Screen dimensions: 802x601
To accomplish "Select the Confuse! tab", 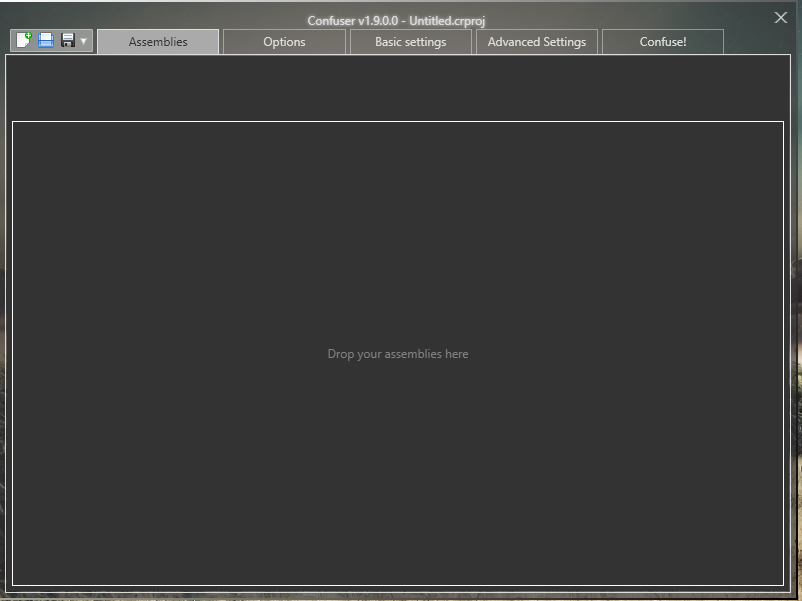I will pos(663,41).
